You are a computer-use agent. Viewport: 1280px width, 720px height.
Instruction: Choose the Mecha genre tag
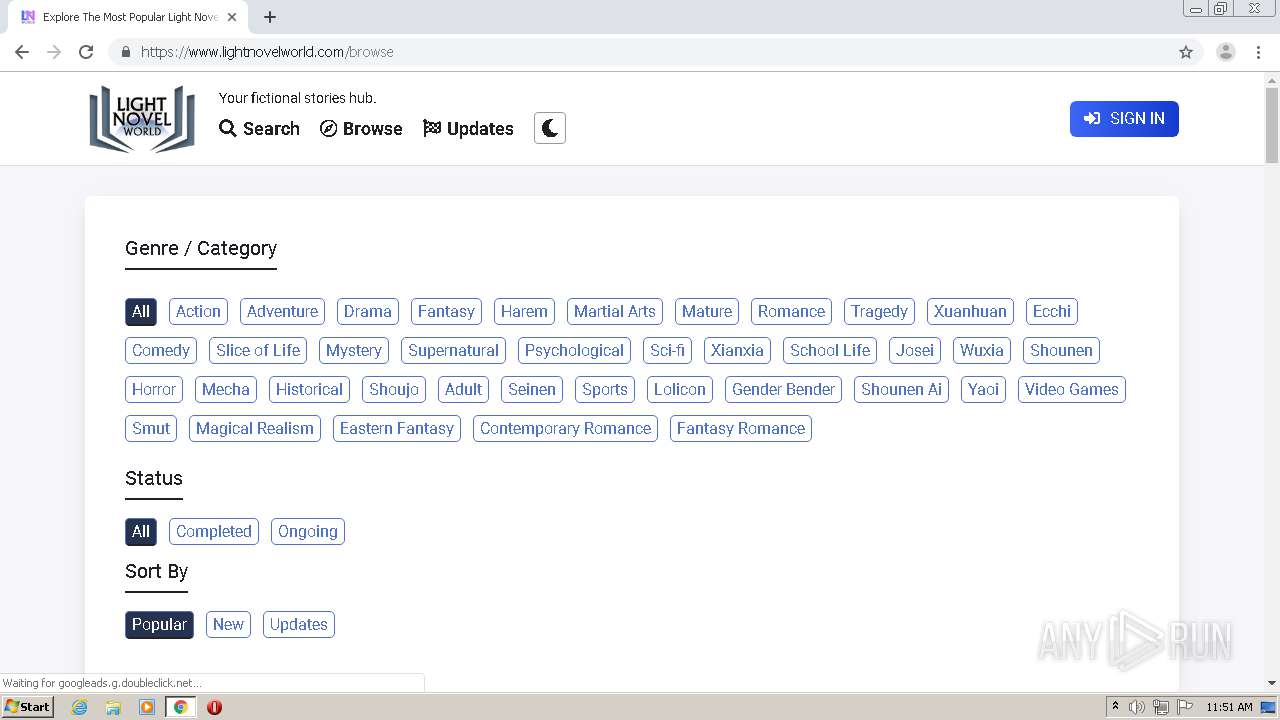pos(226,389)
